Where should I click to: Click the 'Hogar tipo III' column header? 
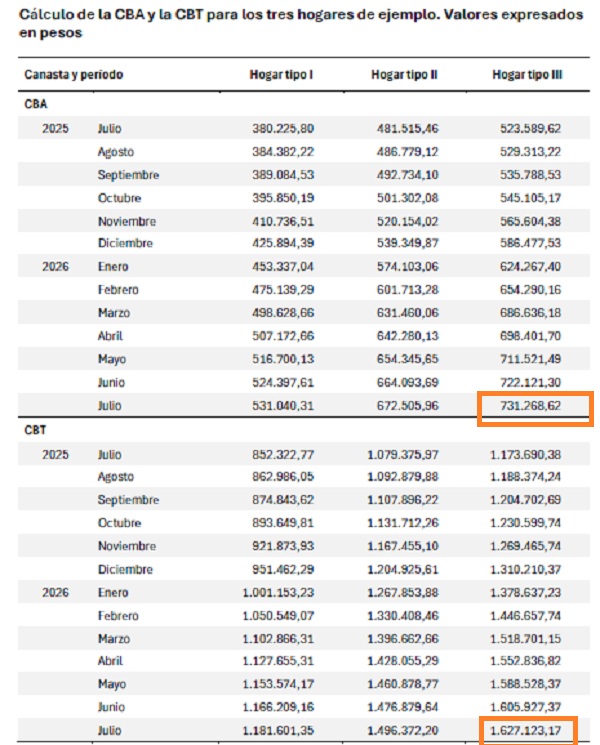tap(527, 75)
